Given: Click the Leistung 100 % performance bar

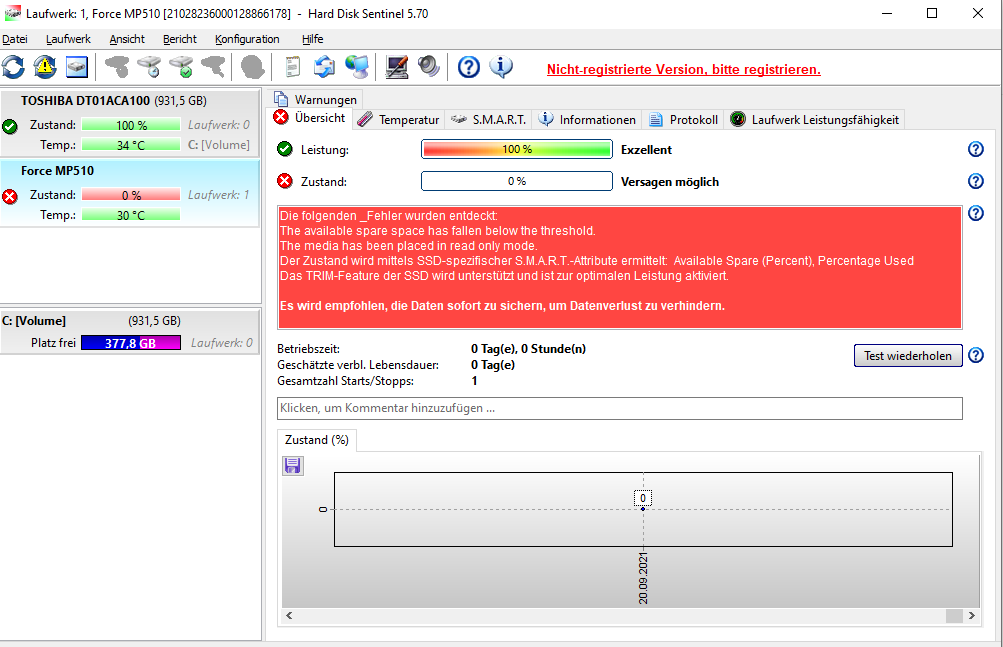Looking at the screenshot, I should point(517,149).
